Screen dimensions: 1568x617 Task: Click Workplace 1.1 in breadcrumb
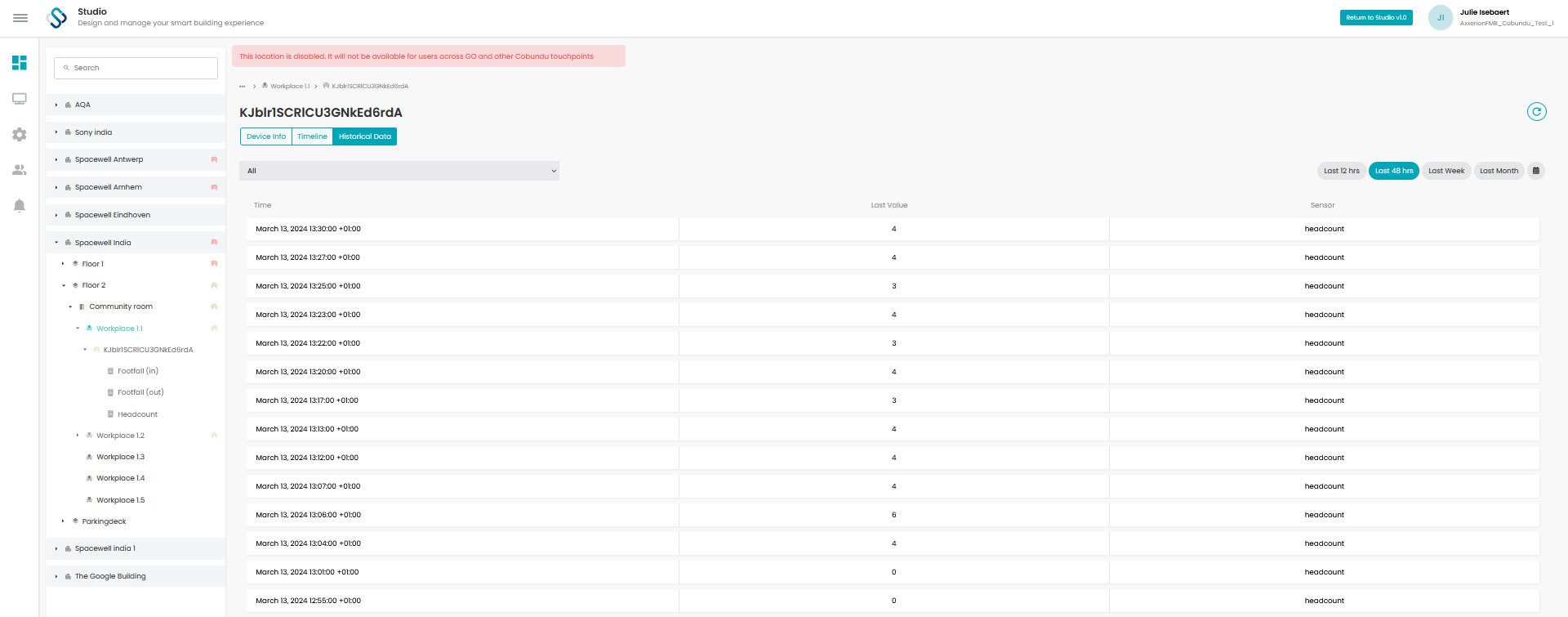coord(290,86)
